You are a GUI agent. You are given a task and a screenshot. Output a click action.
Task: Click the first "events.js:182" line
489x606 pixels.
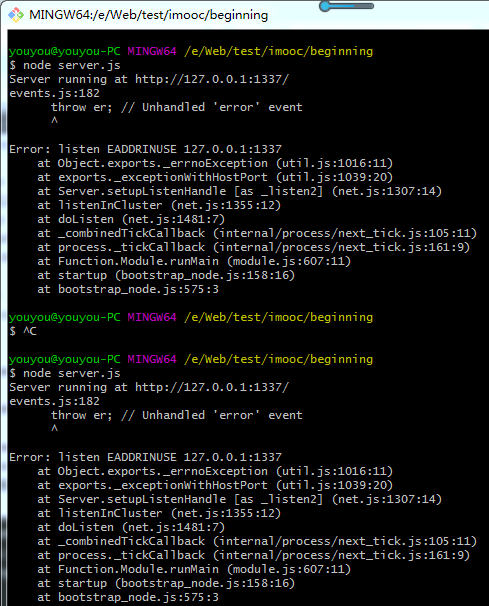click(55, 93)
